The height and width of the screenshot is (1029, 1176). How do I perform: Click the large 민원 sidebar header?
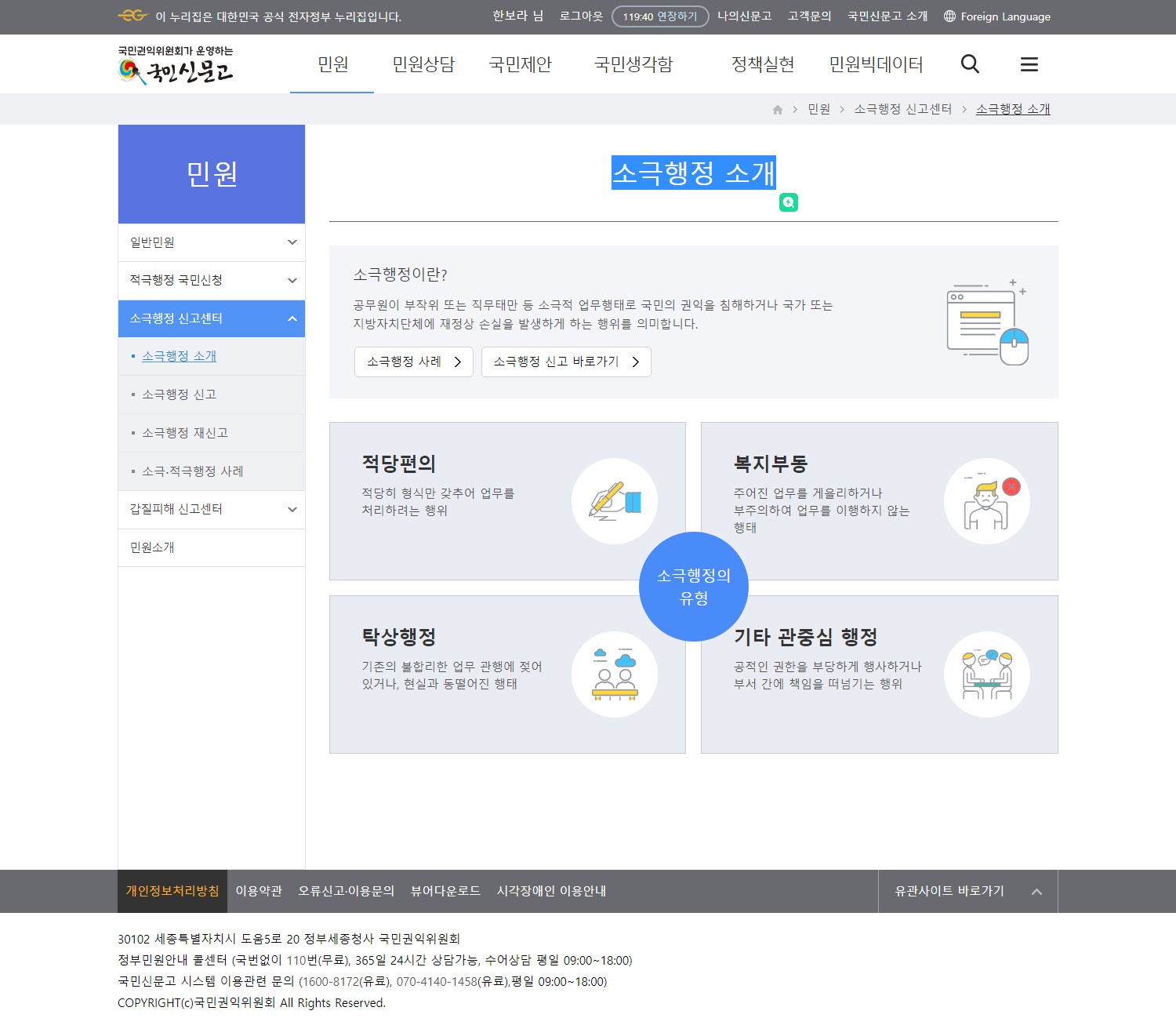click(x=212, y=174)
